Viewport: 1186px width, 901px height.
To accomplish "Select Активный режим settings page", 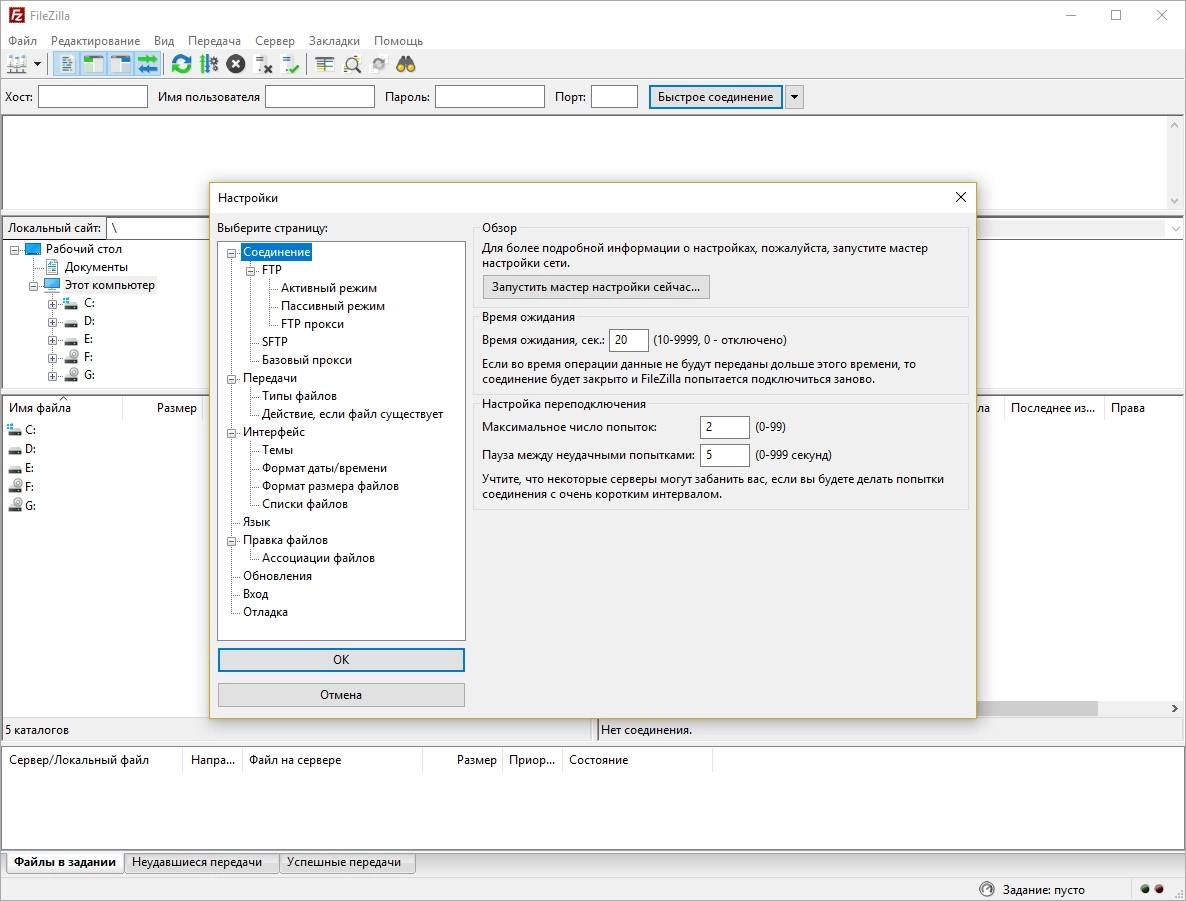I will pyautogui.click(x=329, y=288).
